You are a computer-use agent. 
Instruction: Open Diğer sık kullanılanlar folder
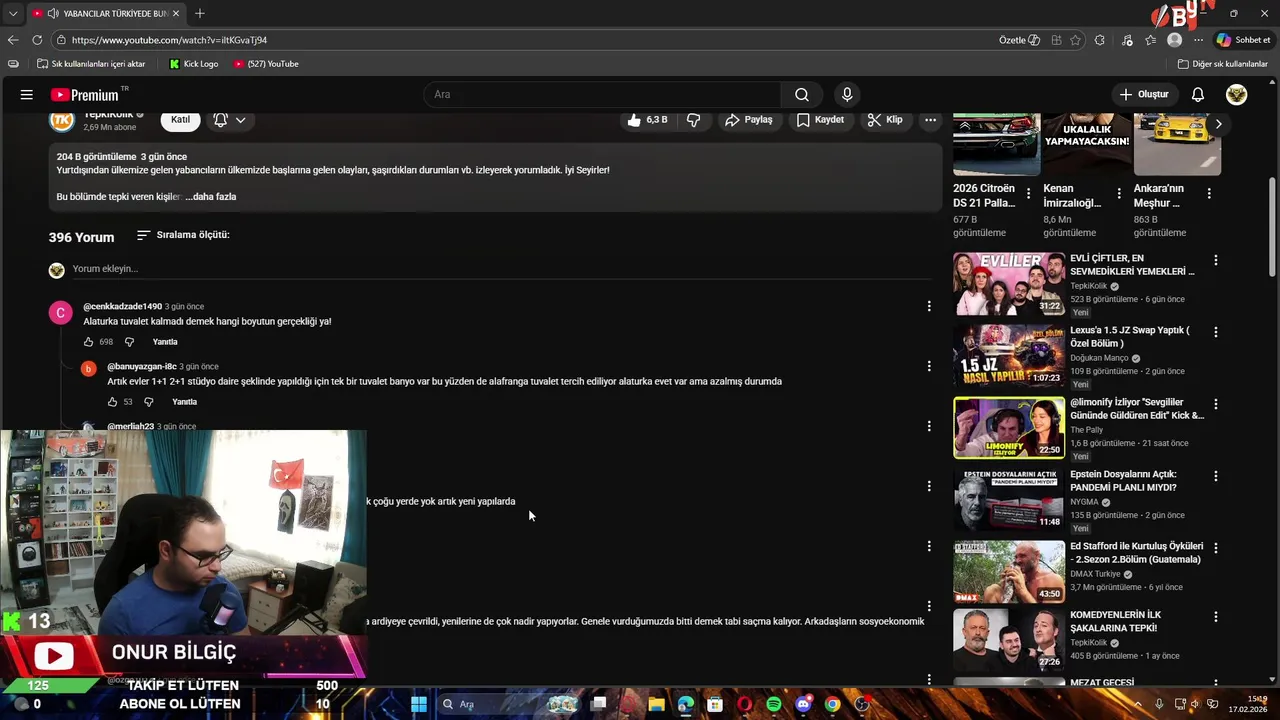(1223, 64)
